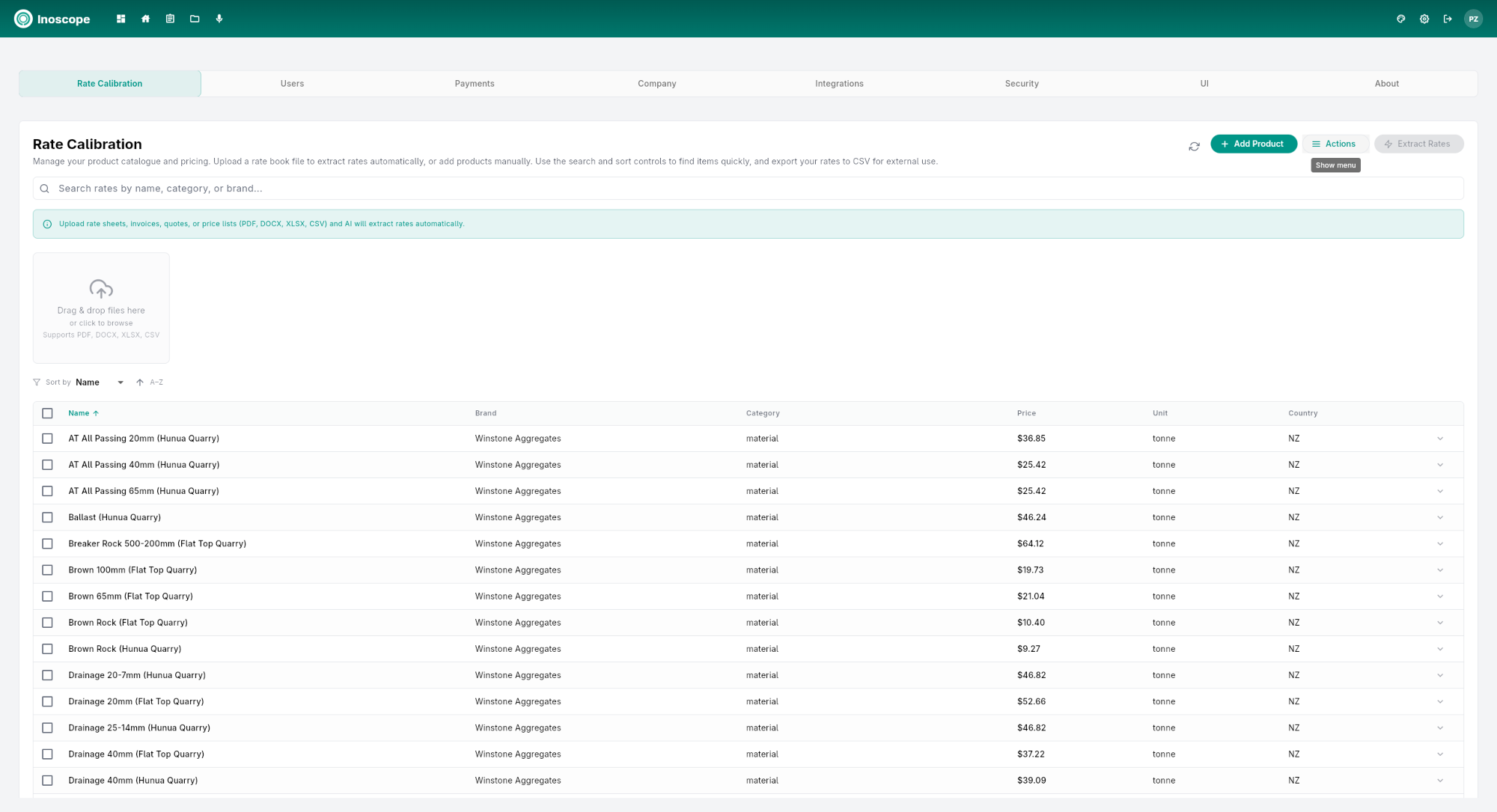Select all rows via the header checkbox
This screenshot has height=812, width=1497.
[x=48, y=413]
